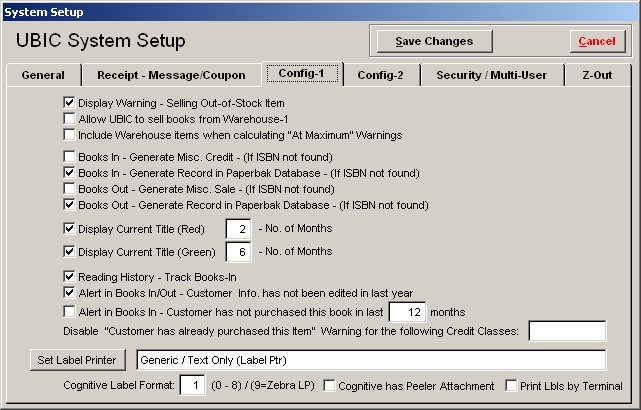Screen dimensions: 641x410
Task: Click the Green title months field showing 6
Action: pyautogui.click(x=238, y=252)
